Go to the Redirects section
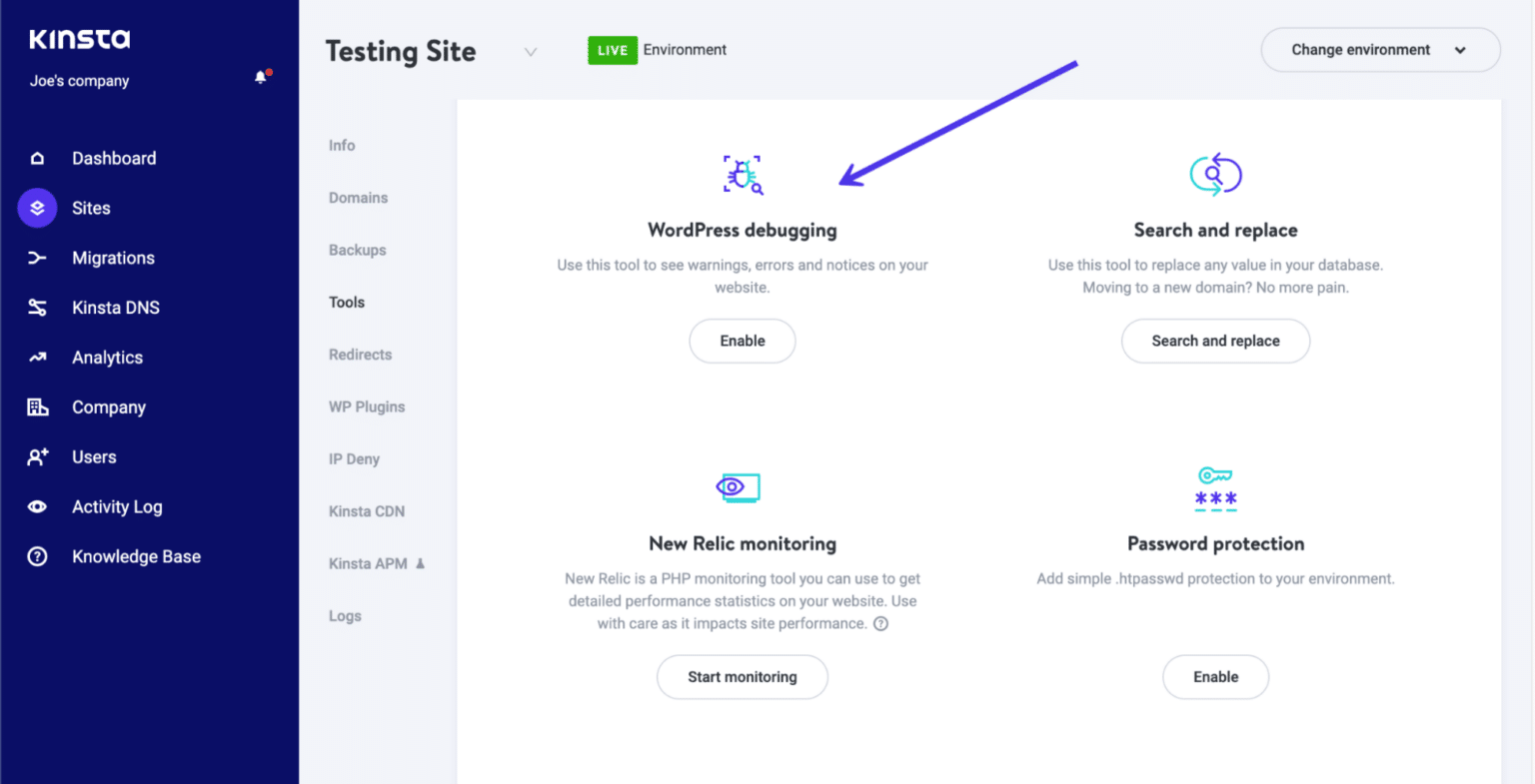 (x=360, y=355)
